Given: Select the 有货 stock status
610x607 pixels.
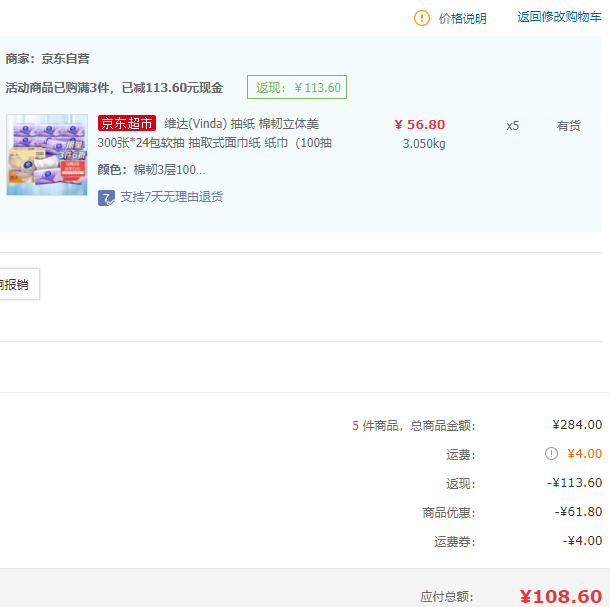Looking at the screenshot, I should coord(568,126).
